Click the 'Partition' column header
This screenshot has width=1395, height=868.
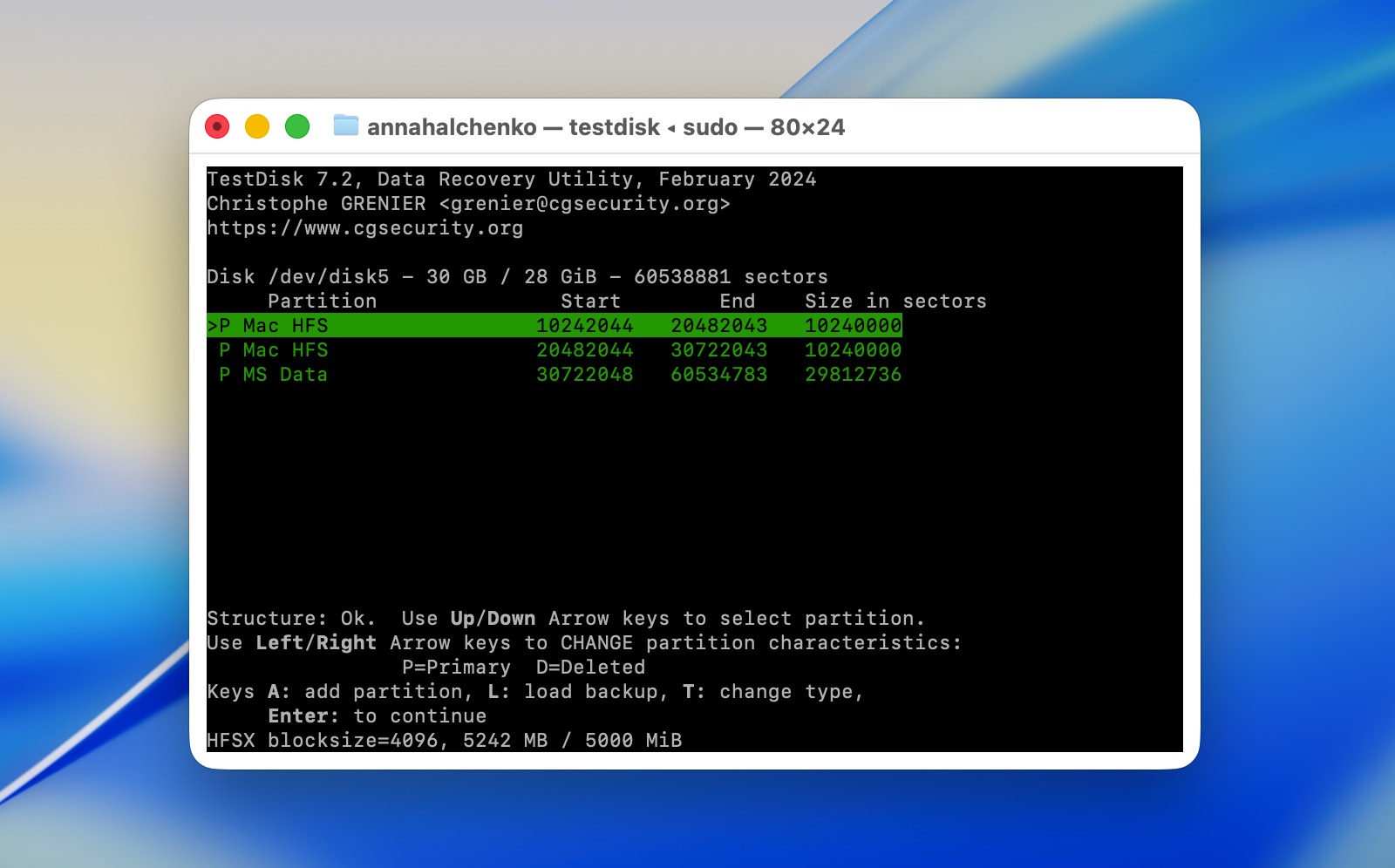click(323, 301)
